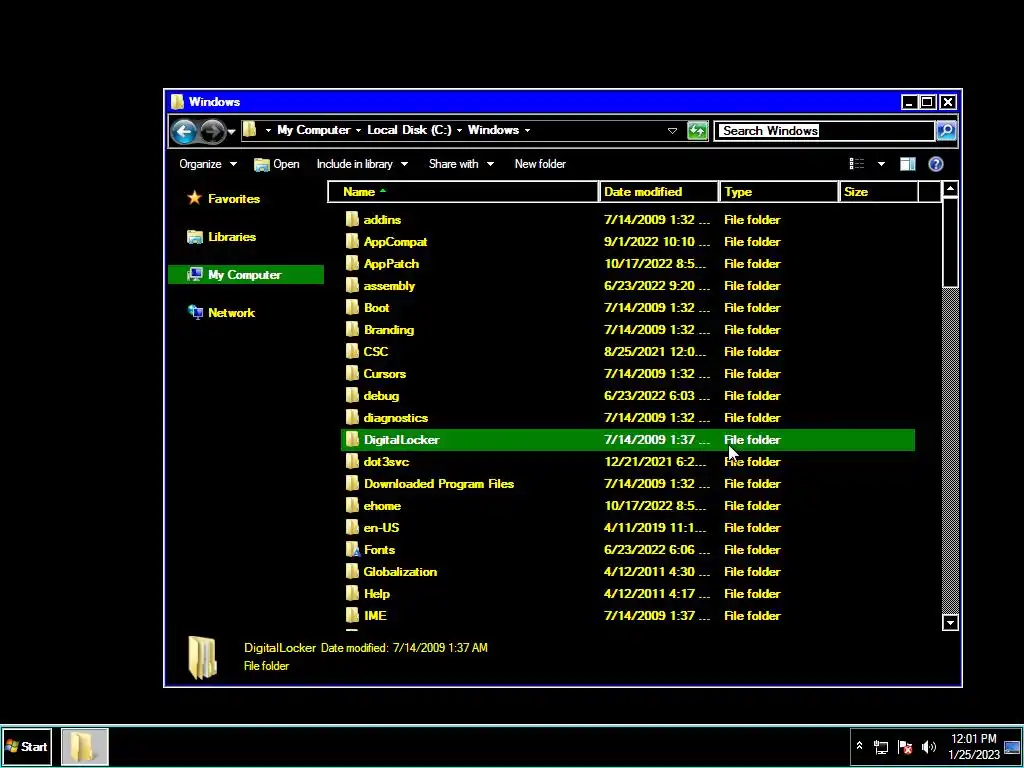The image size is (1024, 768).
Task: Open the Start menu
Action: pos(27,746)
